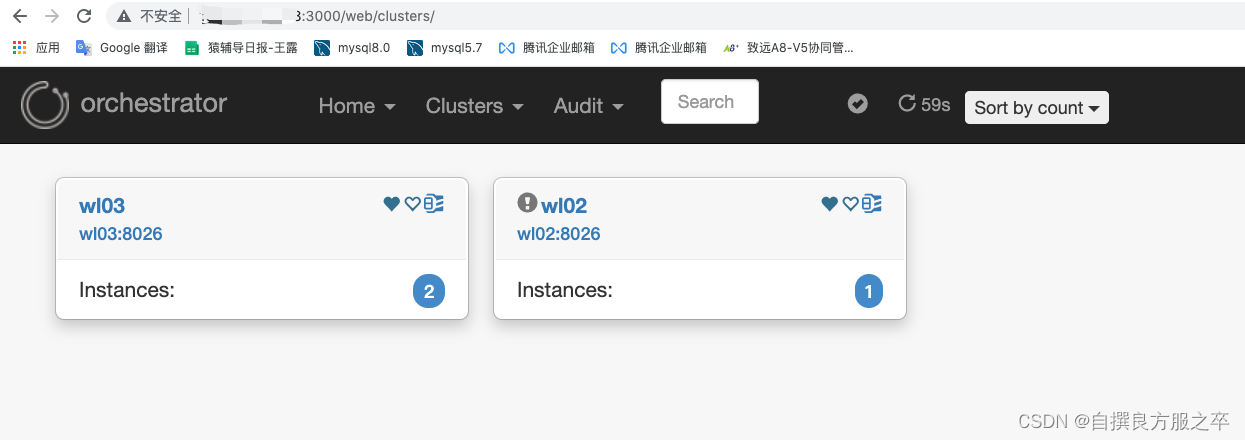Click the Instances label on the wl02 card

[565, 290]
